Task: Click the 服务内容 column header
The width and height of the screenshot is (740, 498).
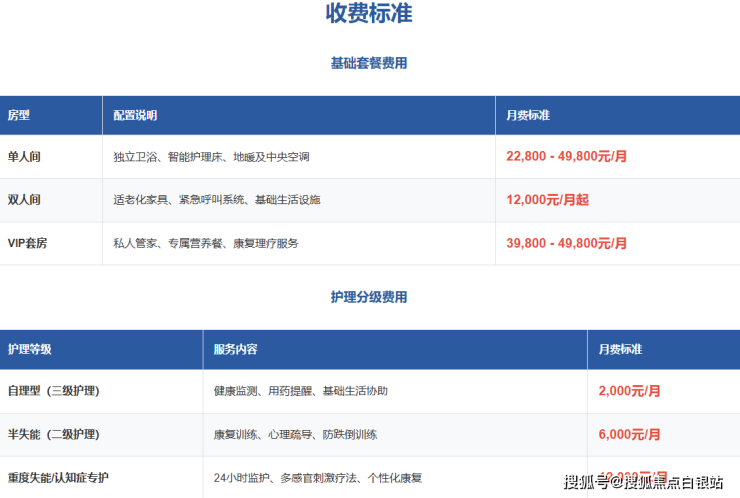Action: tap(235, 349)
